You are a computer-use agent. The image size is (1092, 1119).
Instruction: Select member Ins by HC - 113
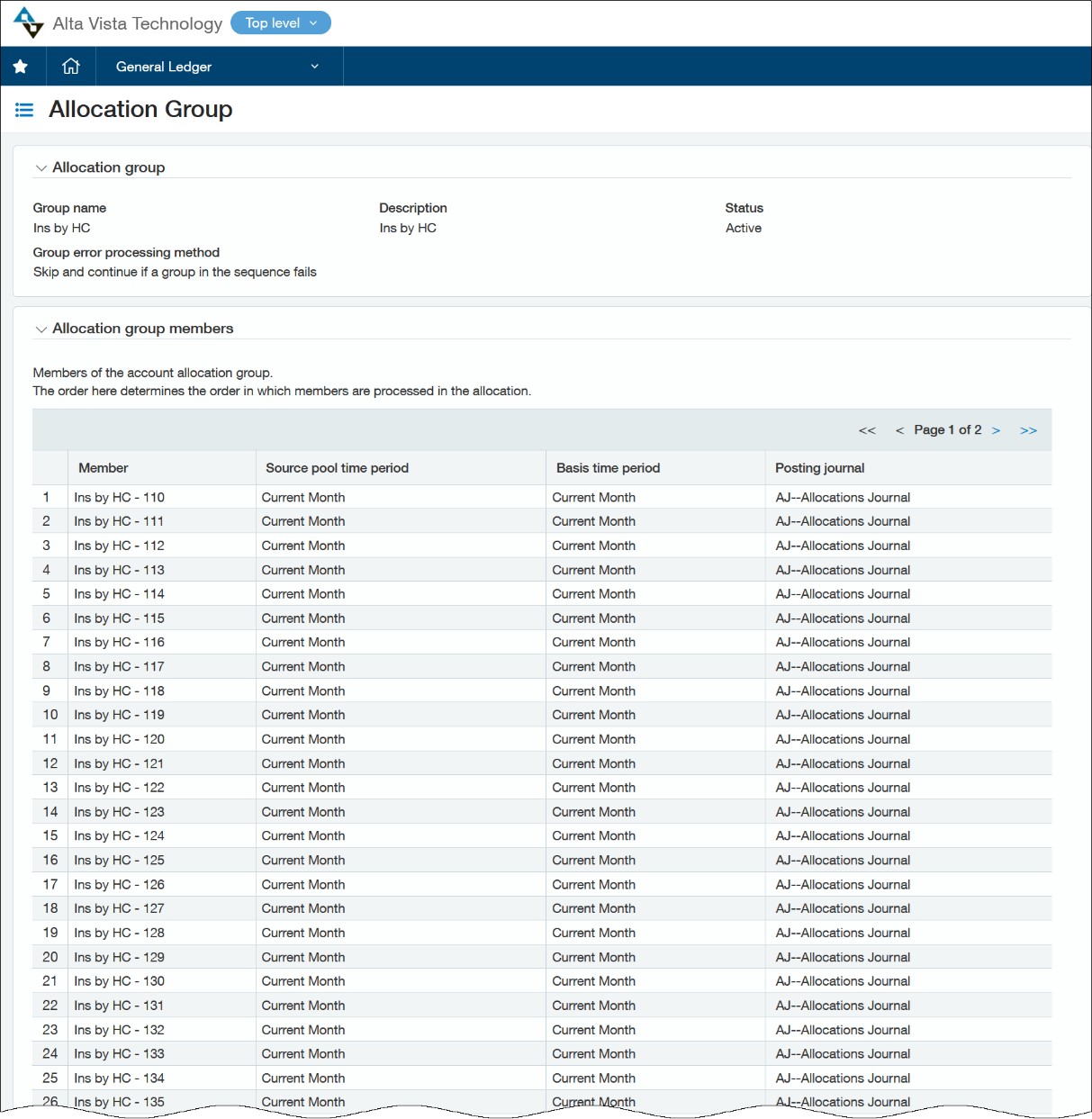click(120, 570)
